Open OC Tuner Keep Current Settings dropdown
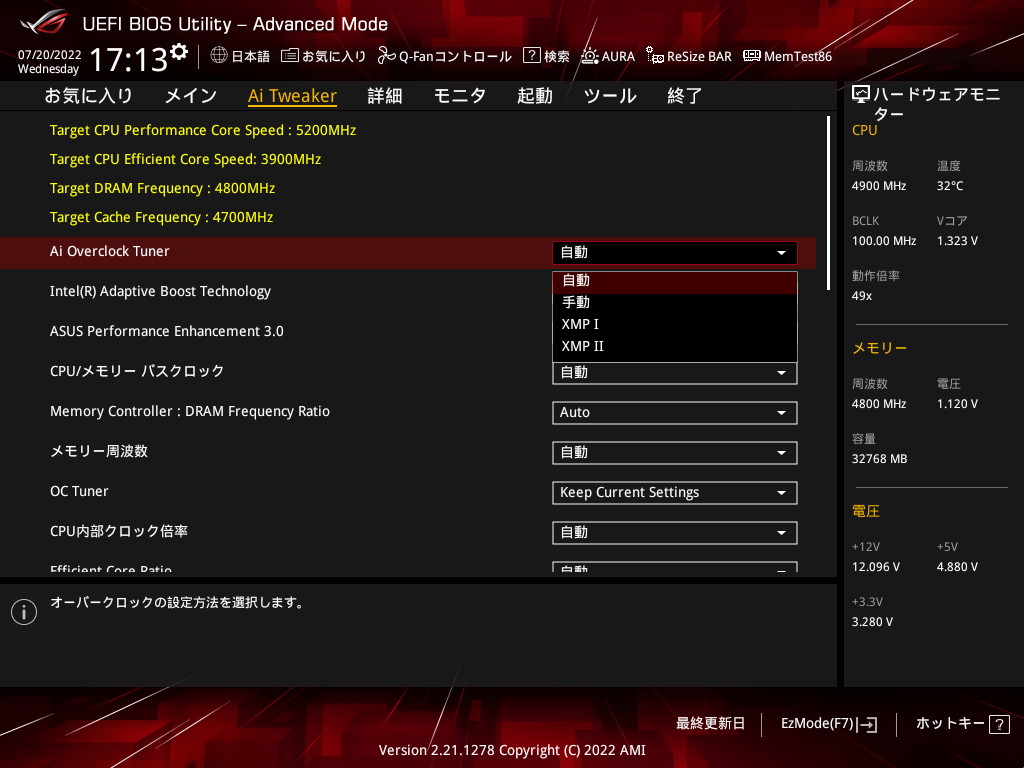 coord(675,492)
